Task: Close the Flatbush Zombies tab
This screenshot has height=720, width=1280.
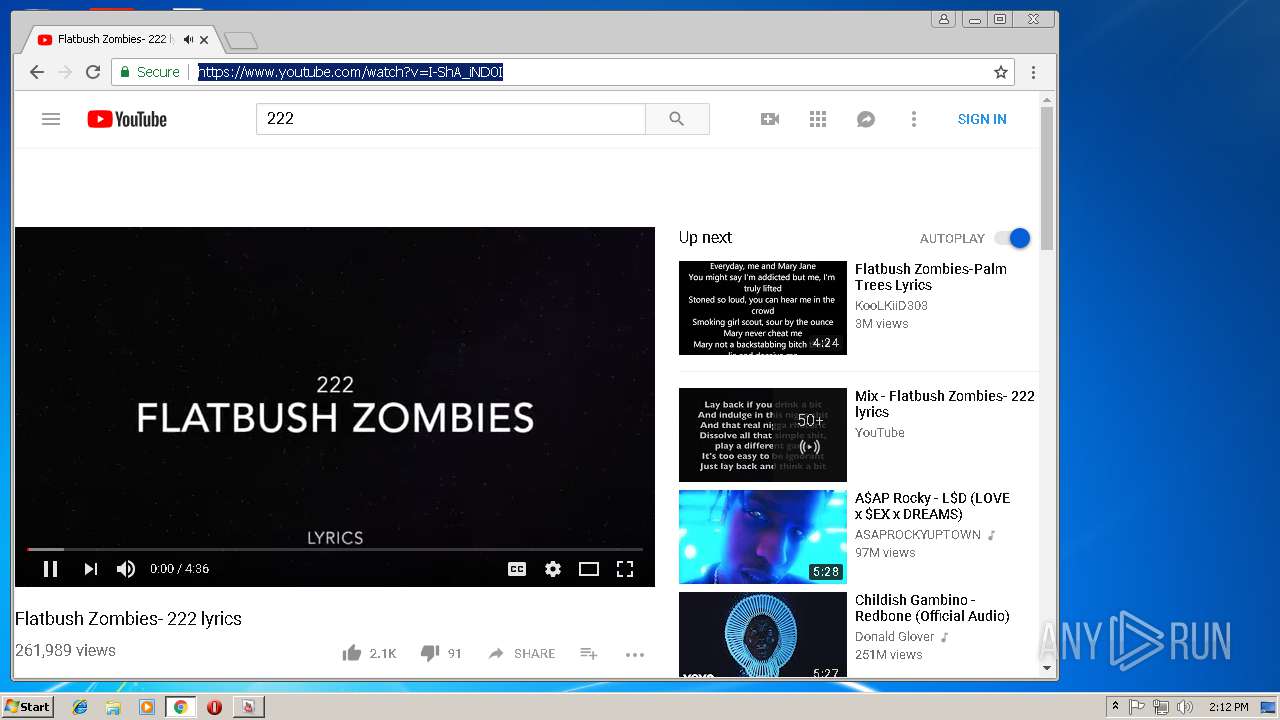Action: 204,40
